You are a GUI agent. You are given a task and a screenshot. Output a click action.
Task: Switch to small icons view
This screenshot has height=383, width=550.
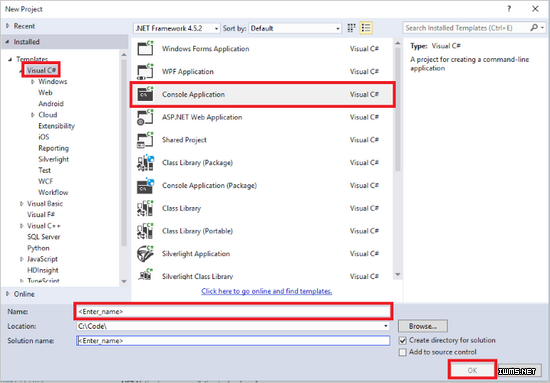pos(351,28)
